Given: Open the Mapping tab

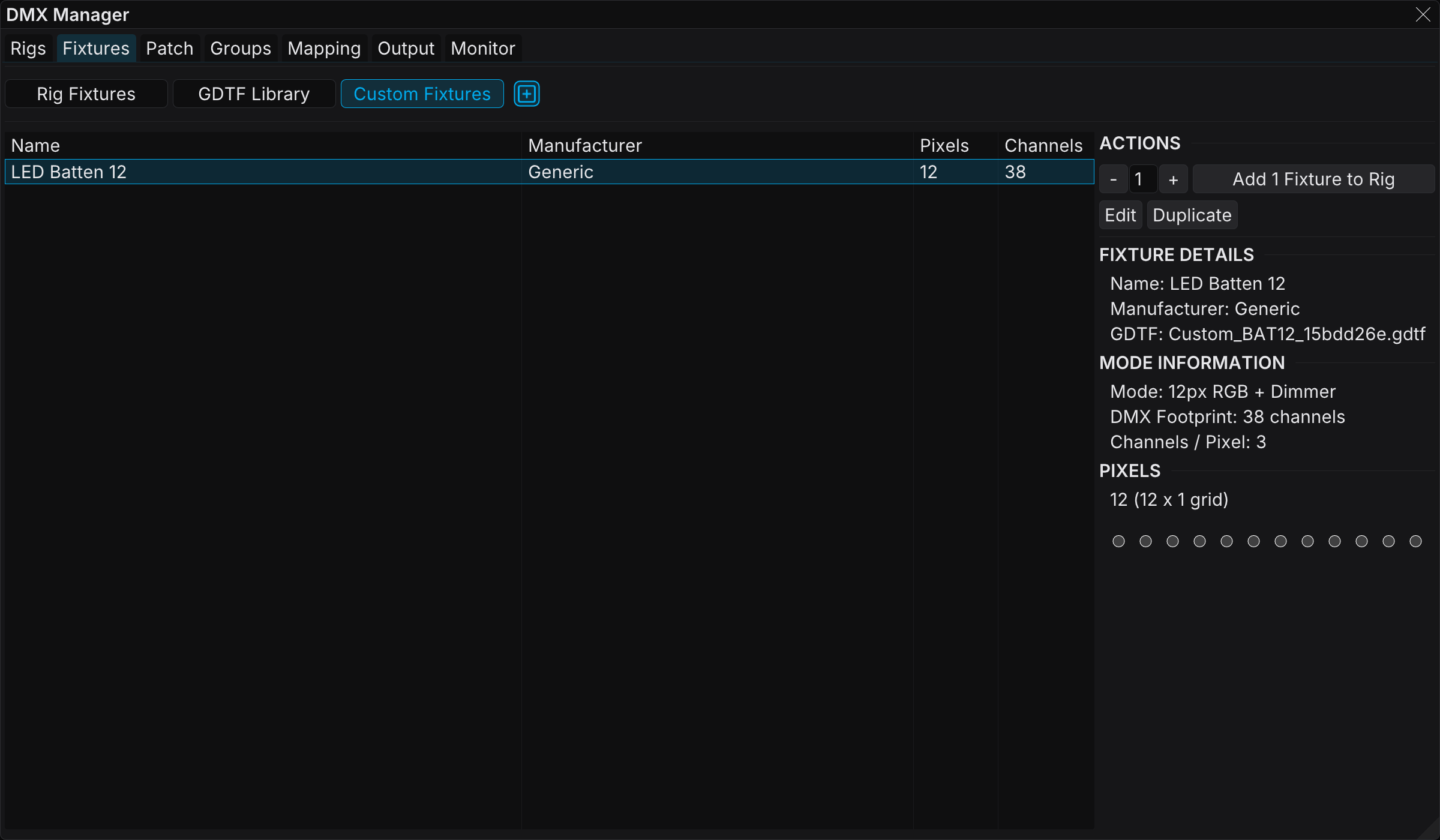Looking at the screenshot, I should [x=324, y=49].
